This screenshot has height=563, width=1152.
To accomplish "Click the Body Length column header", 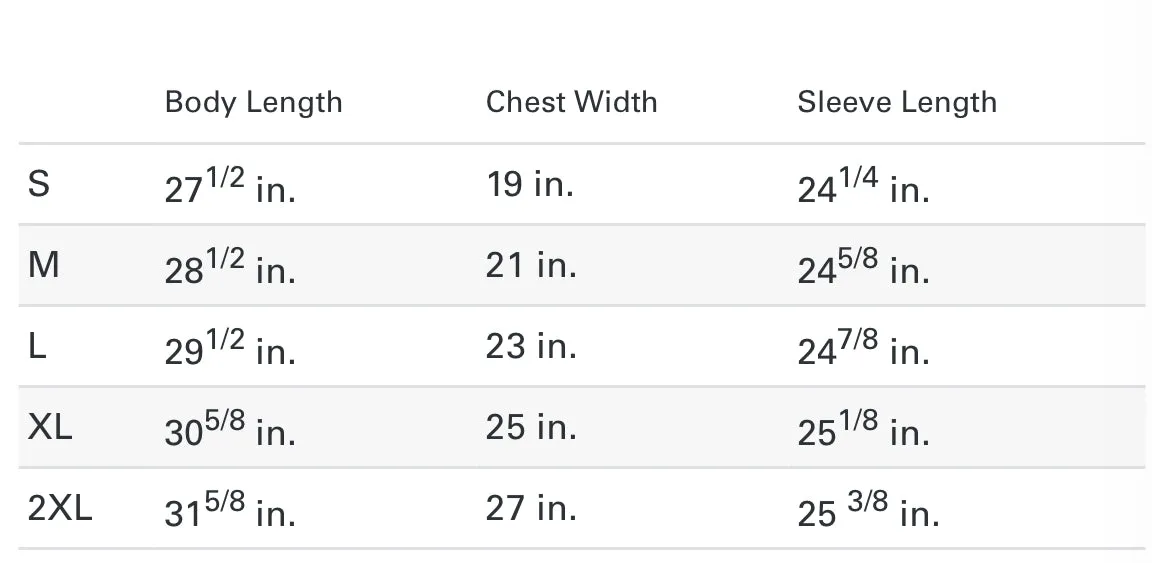I will click(253, 103).
